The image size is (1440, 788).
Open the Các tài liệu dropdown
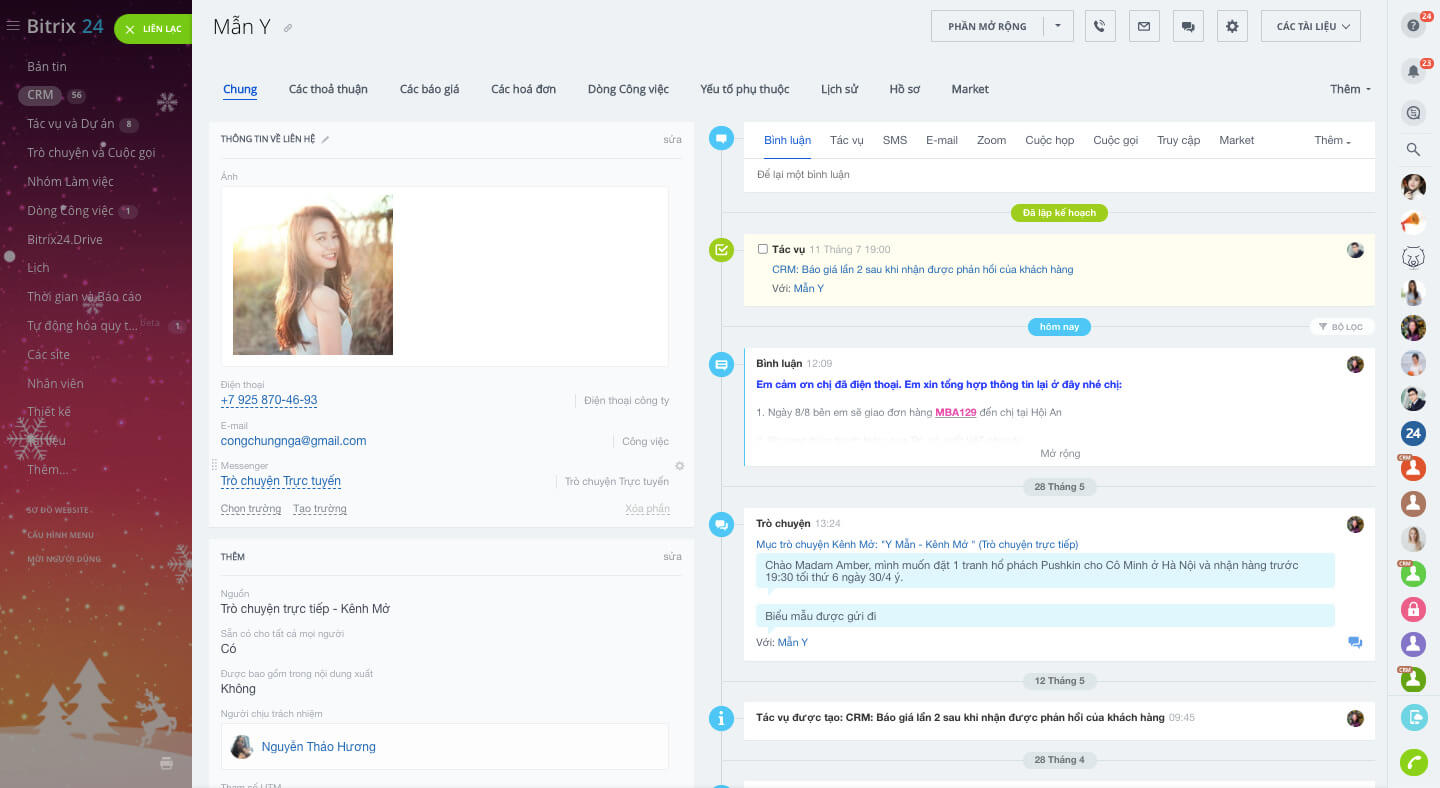coord(1311,26)
